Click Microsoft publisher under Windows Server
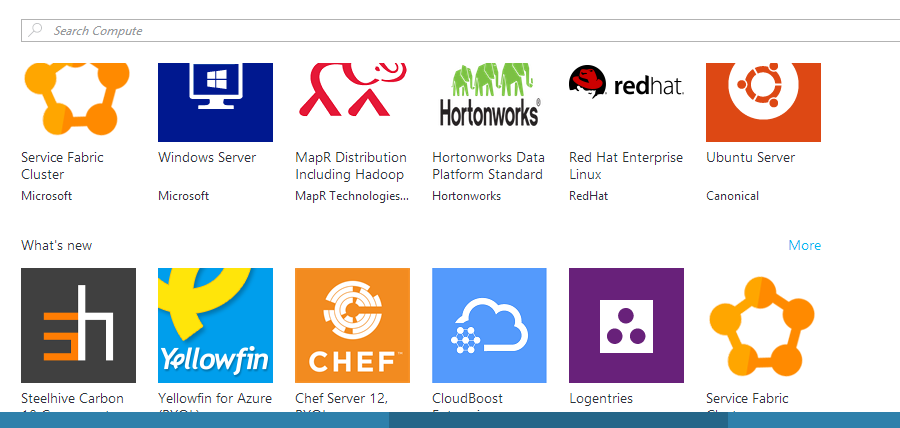The height and width of the screenshot is (428, 900). (183, 196)
